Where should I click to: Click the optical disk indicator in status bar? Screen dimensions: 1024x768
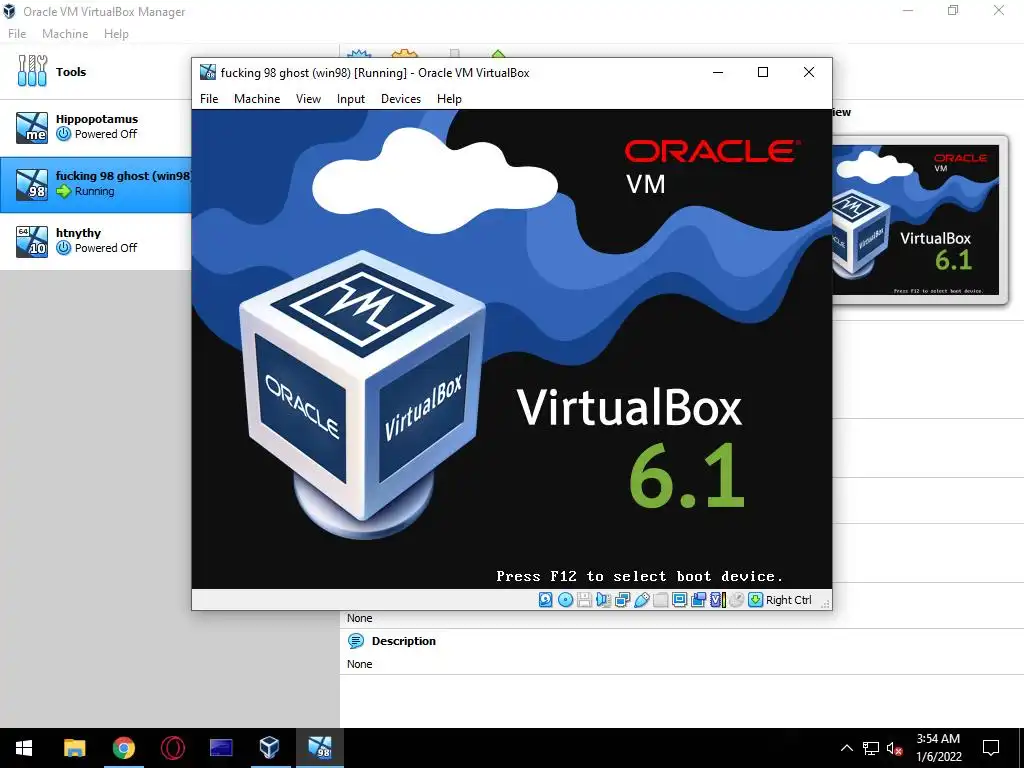tap(566, 600)
